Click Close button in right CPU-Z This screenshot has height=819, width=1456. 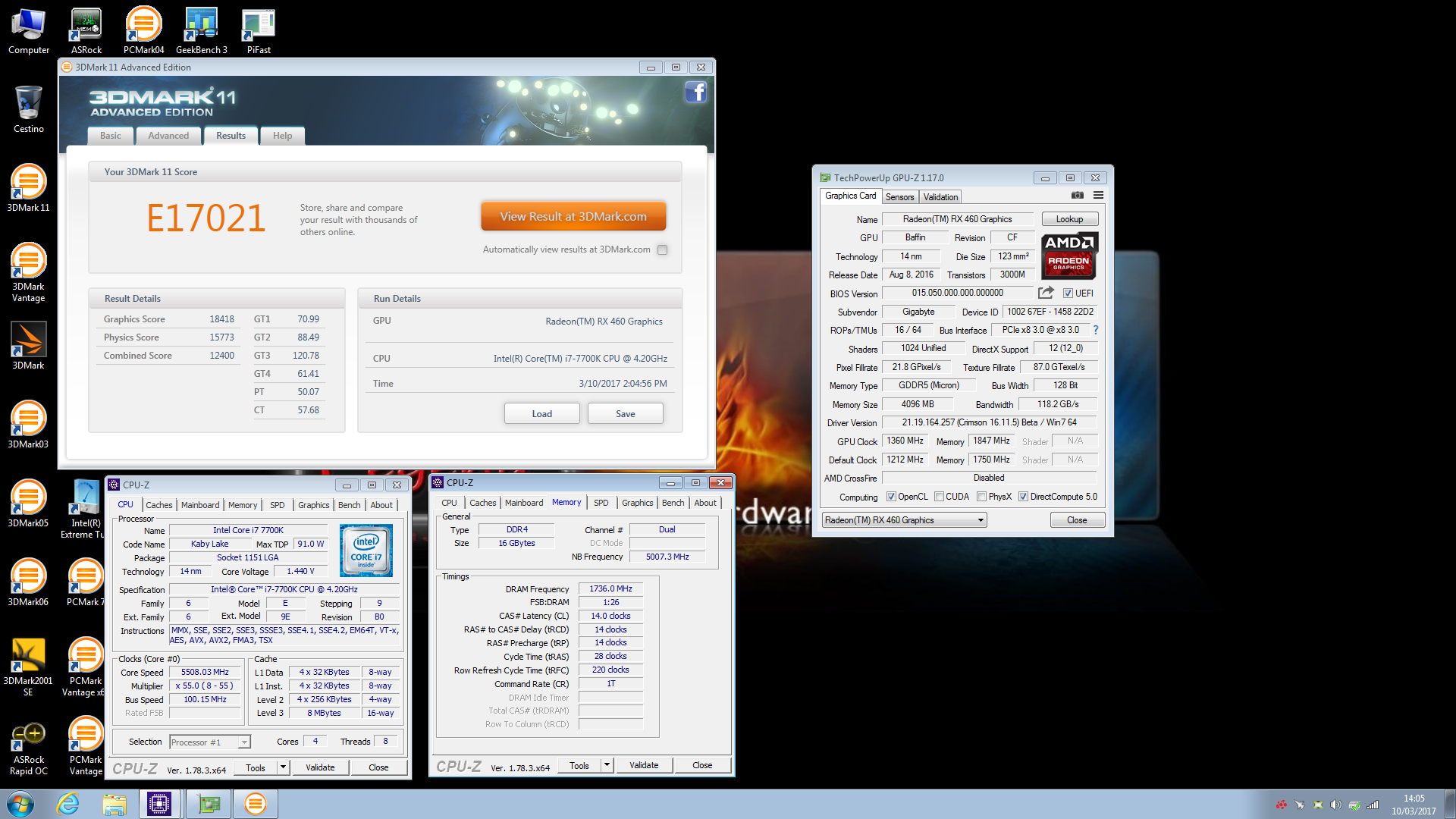pos(702,765)
